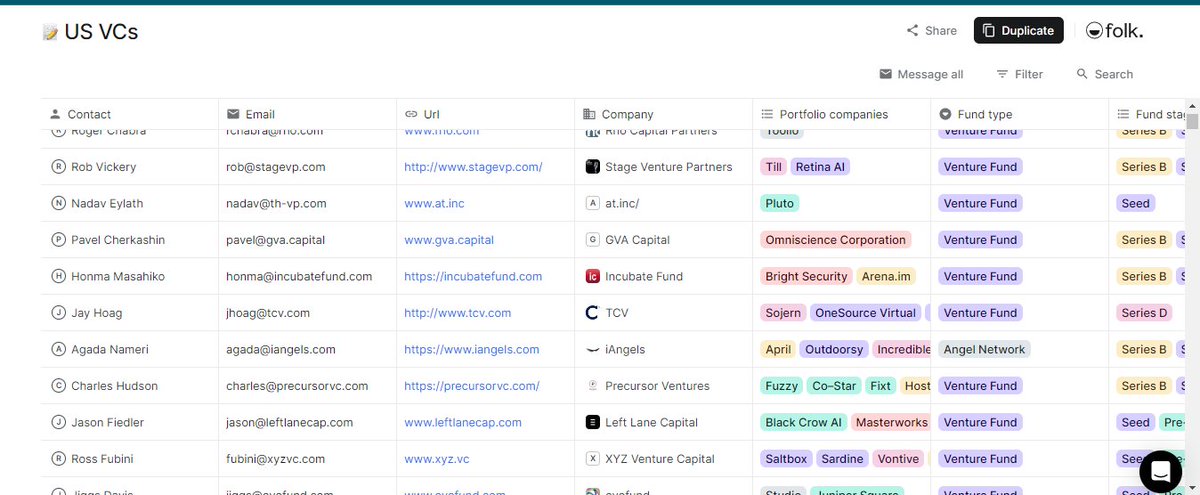
Task: Click avatar icon for Jason Fiedler
Action: point(57,422)
